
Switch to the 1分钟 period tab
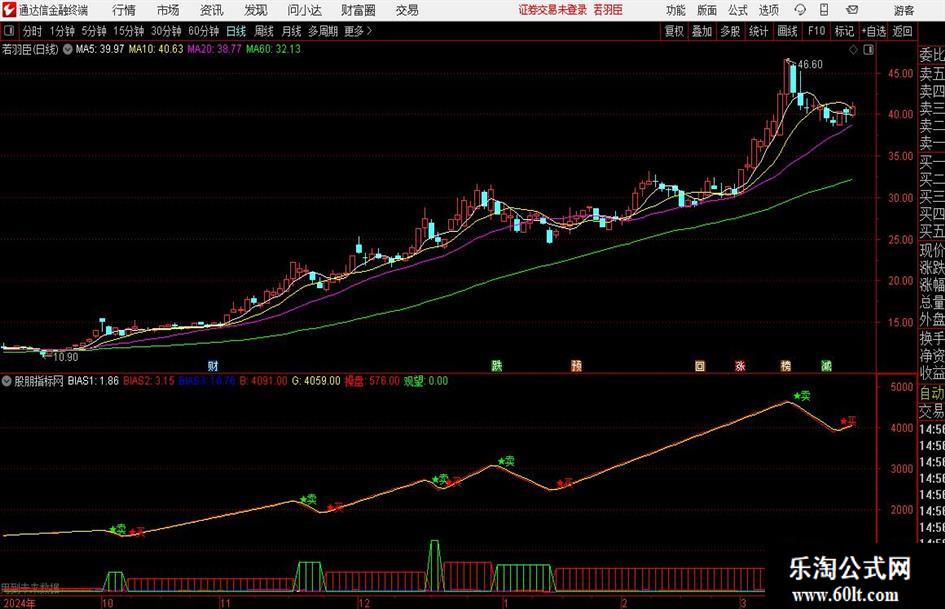[x=61, y=31]
